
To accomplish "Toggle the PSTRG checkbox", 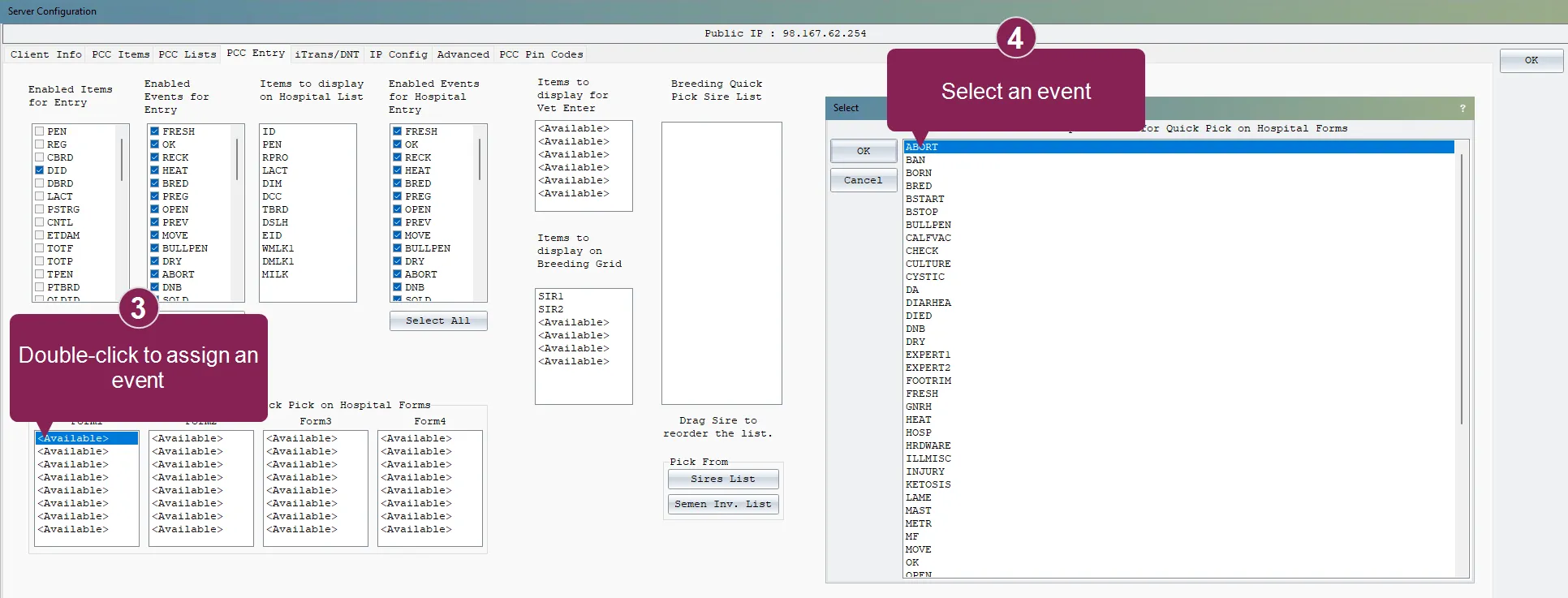I will pyautogui.click(x=39, y=209).
